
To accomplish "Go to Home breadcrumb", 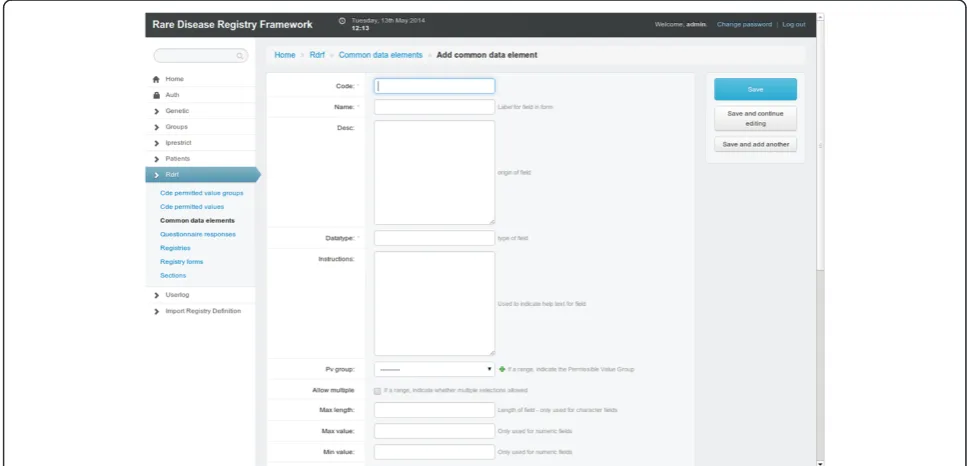I will click(285, 55).
